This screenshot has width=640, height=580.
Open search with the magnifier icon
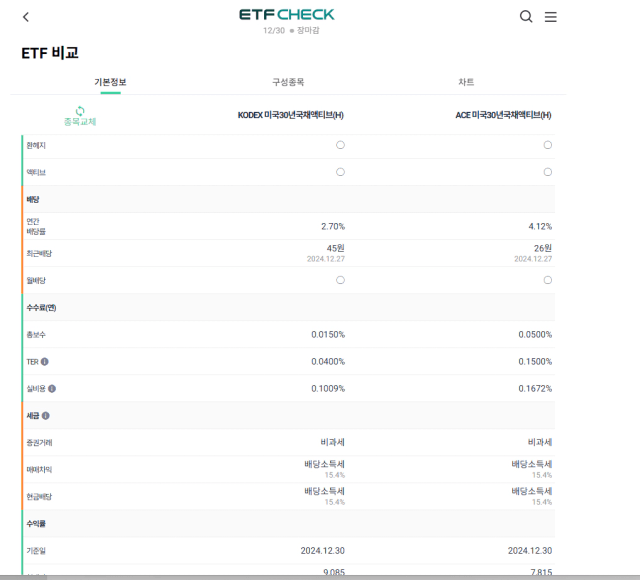(526, 16)
